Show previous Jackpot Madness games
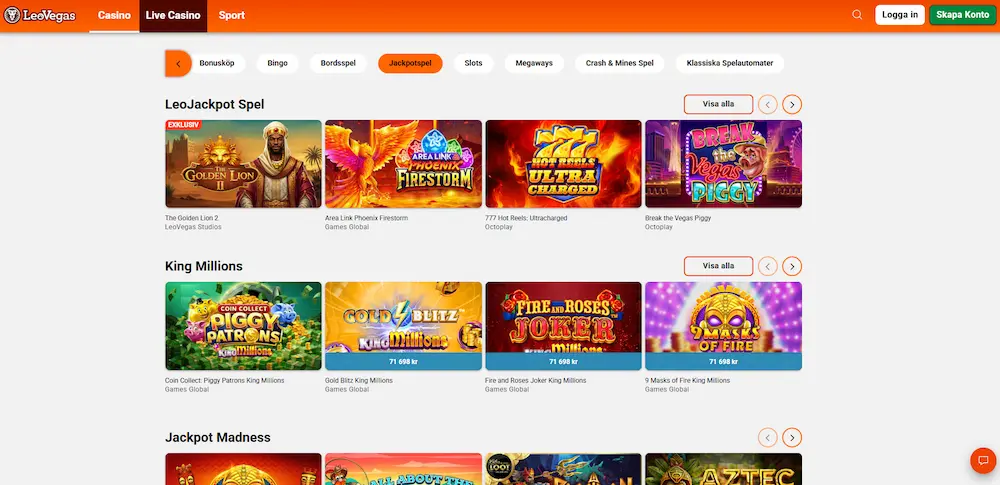The width and height of the screenshot is (1000, 485). click(768, 437)
